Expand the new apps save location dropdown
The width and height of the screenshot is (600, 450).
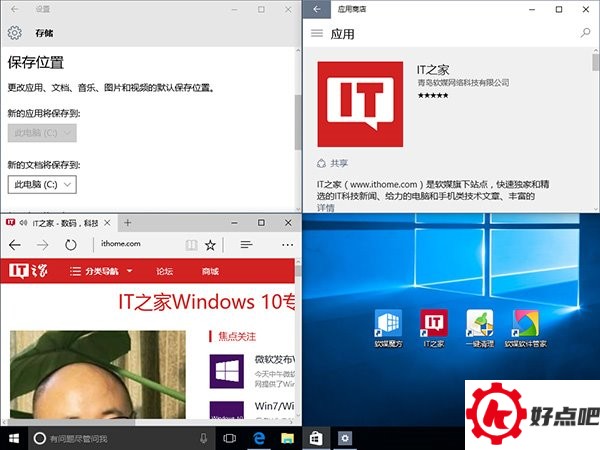pos(42,132)
